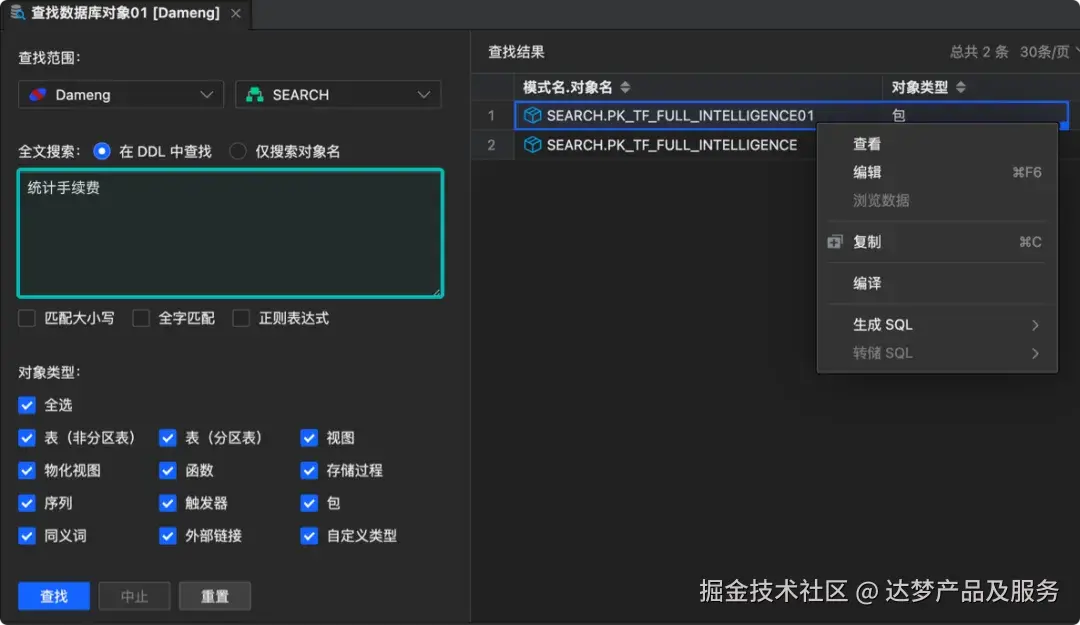Uncheck the 外部链接 checkbox
1080x625 pixels.
[167, 535]
